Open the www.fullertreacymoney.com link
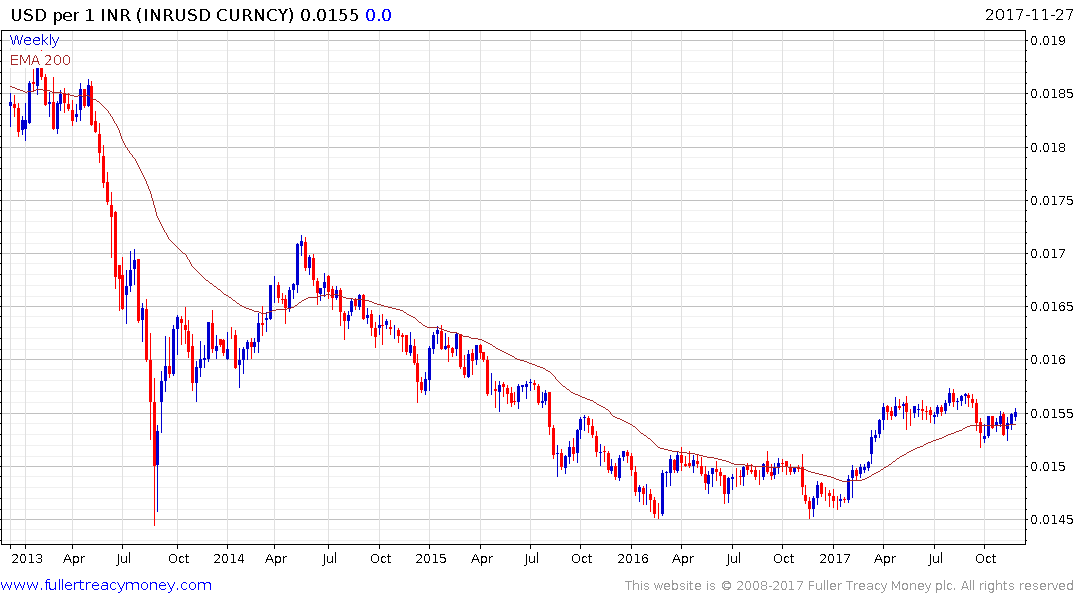This screenshot has height=600, width=1075. pyautogui.click(x=106, y=585)
